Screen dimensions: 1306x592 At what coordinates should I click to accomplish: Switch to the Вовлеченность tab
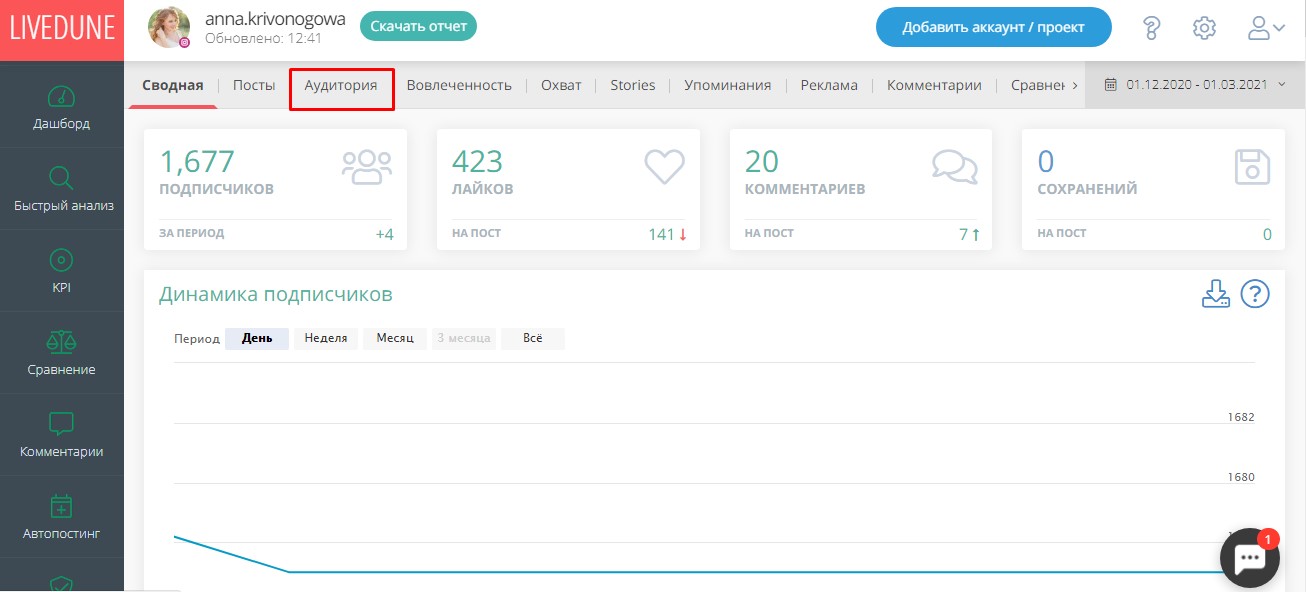click(459, 85)
